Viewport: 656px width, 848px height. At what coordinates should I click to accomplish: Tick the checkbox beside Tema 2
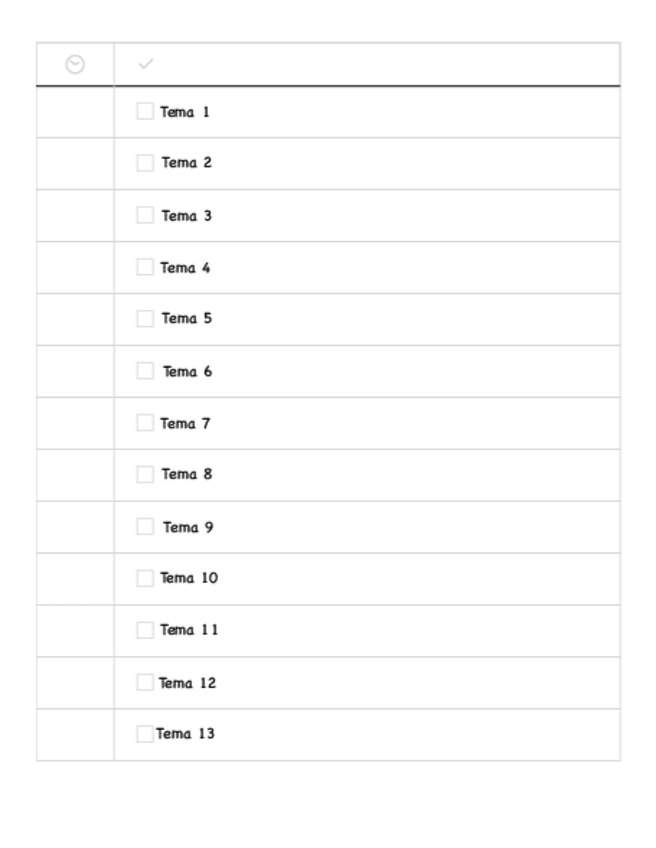[145, 162]
